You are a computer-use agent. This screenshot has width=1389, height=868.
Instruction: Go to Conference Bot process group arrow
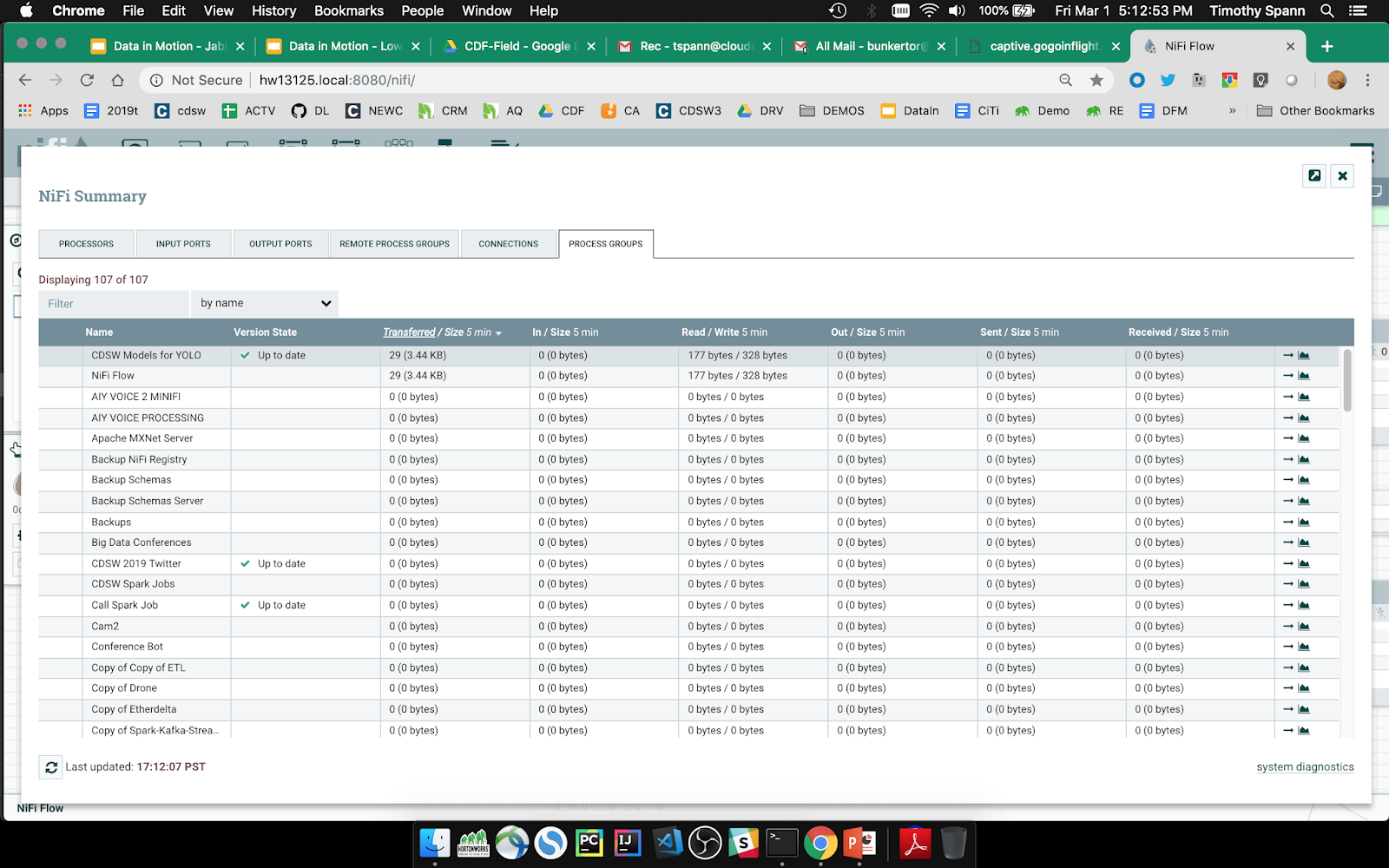1288,647
